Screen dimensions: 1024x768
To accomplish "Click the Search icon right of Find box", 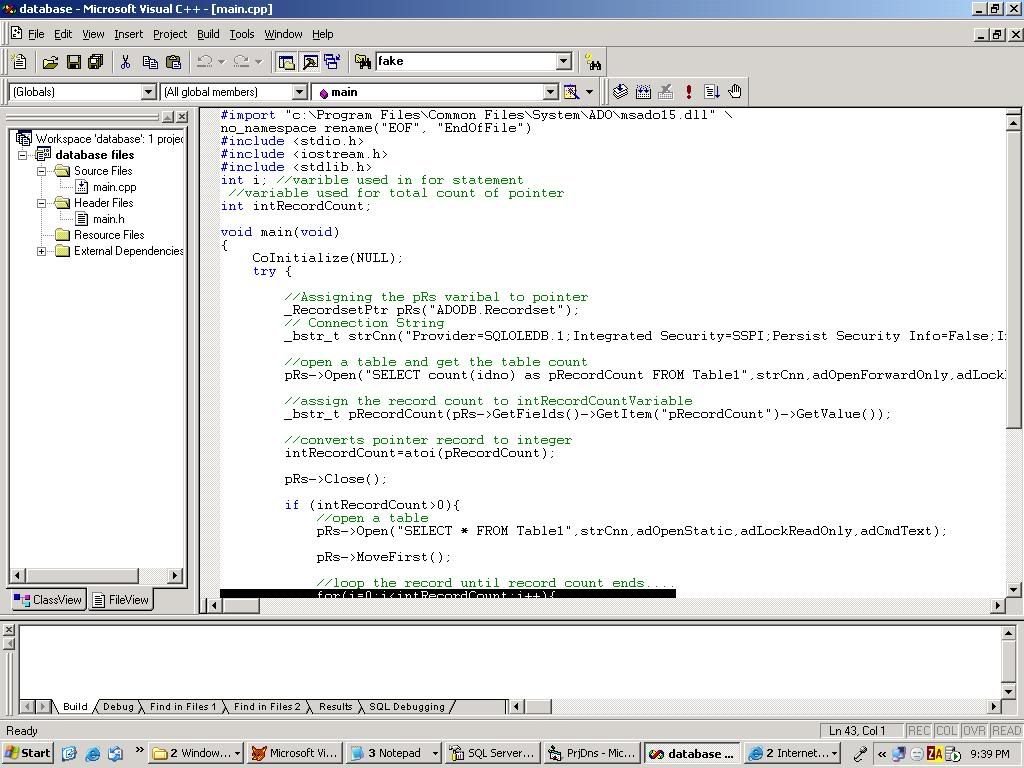I will (x=593, y=62).
